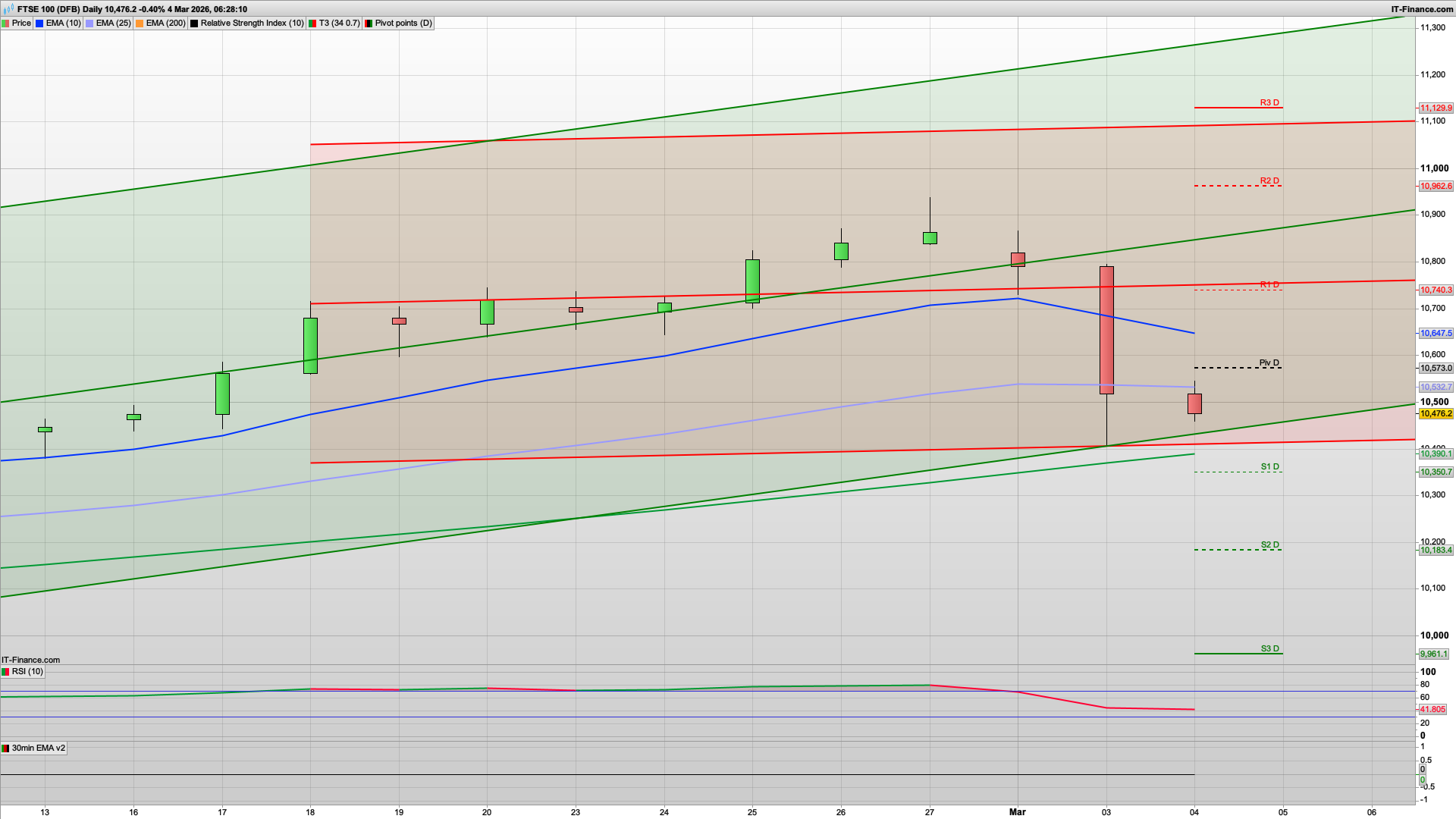Click the EMA (10) blue swatch icon

(38, 23)
